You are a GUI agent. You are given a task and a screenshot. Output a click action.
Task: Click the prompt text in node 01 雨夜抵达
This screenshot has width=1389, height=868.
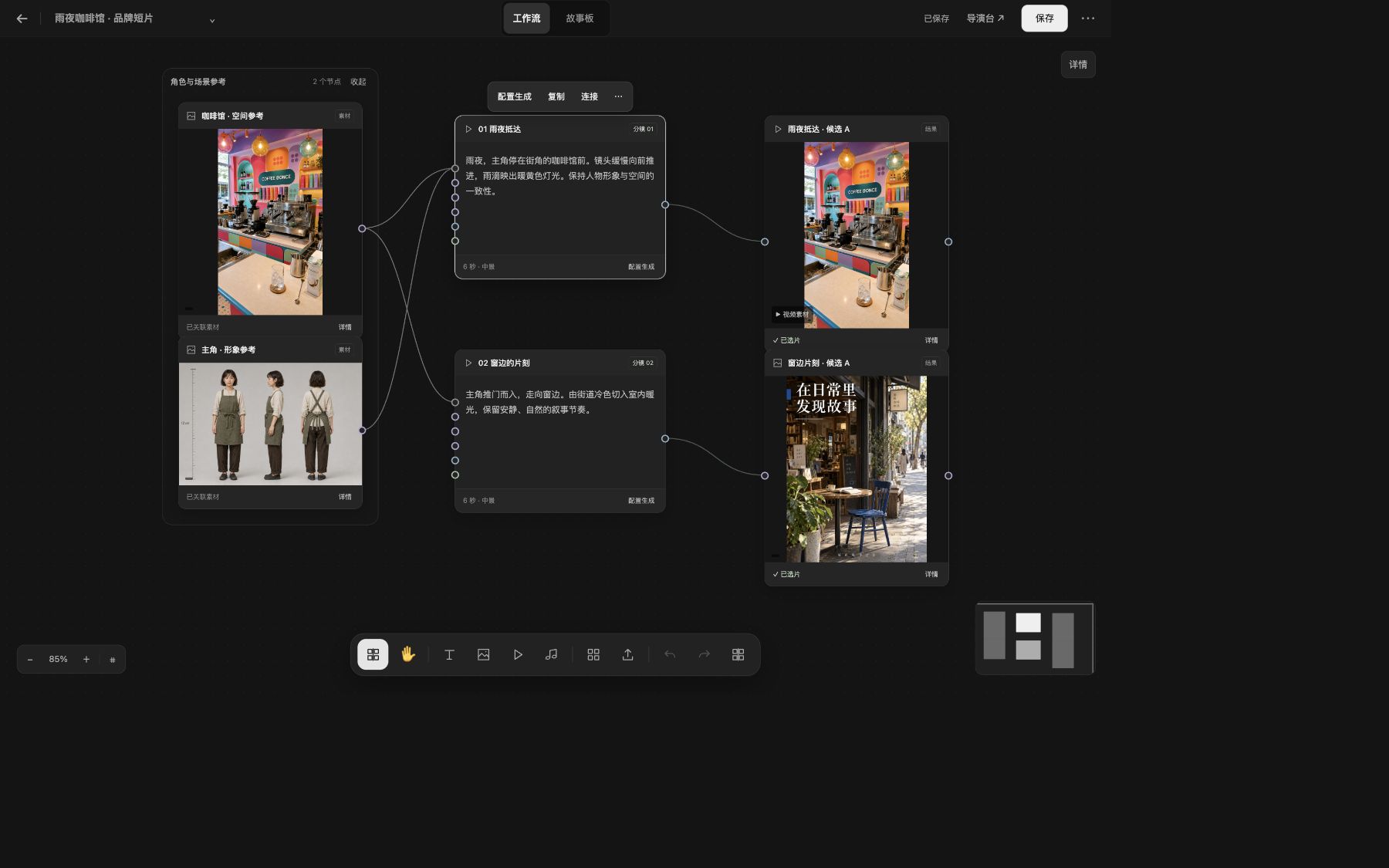pos(559,176)
